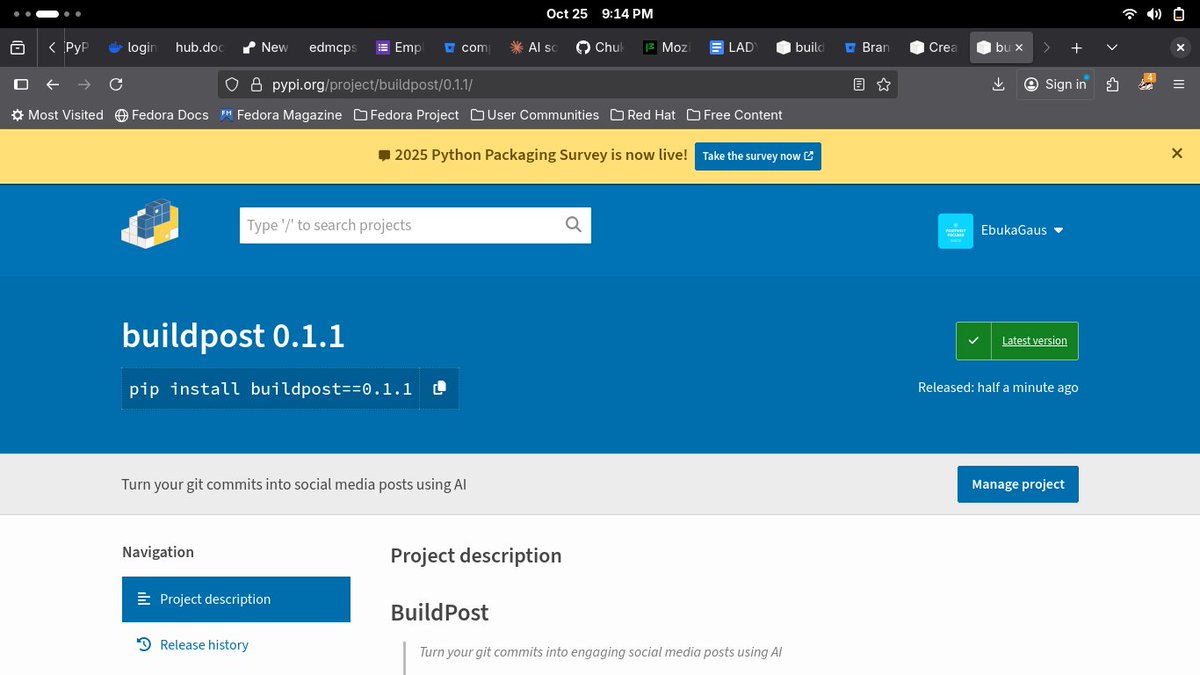Image resolution: width=1200 pixels, height=675 pixels.
Task: Click the green checkmark on Latest version badge
Action: (x=973, y=340)
